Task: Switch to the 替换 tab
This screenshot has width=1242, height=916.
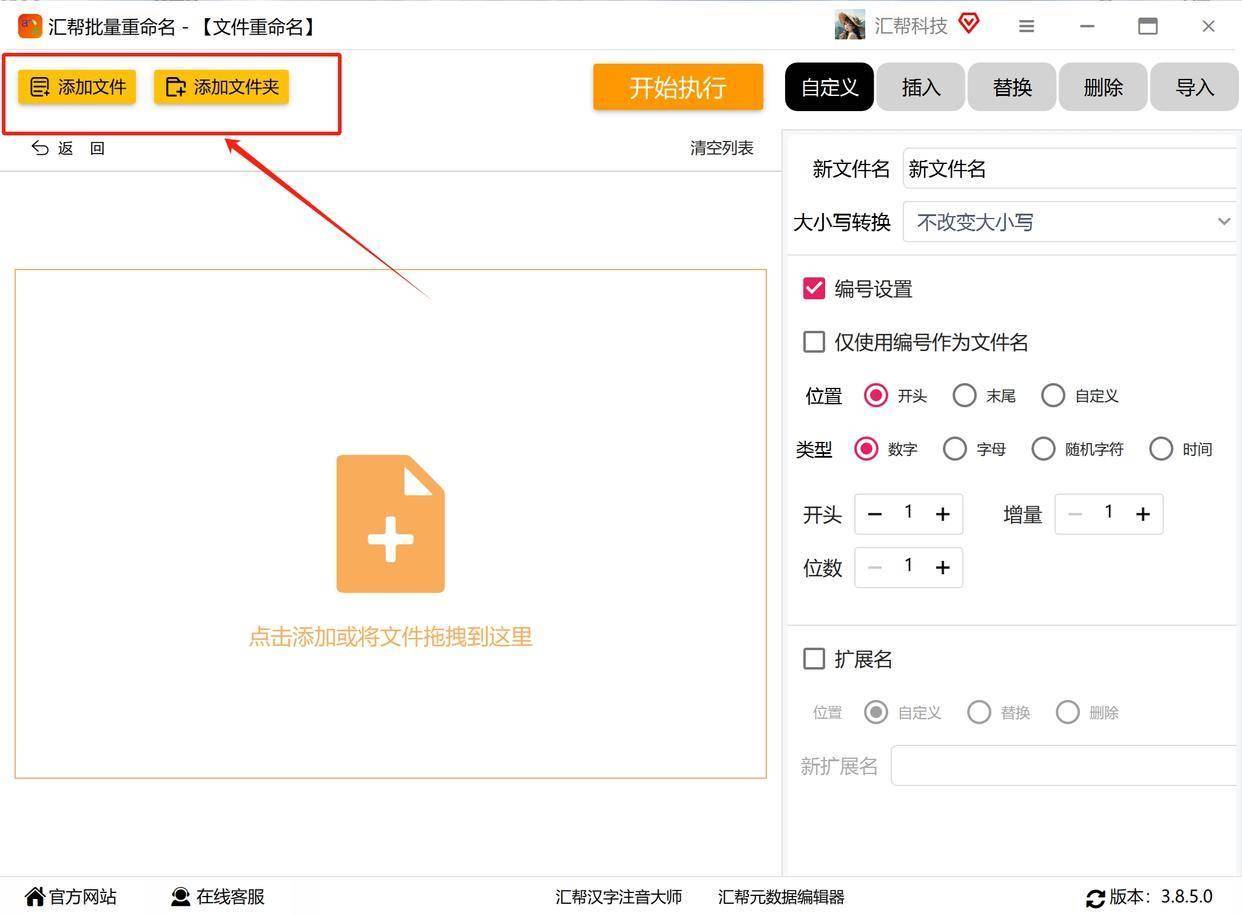Action: click(1012, 88)
